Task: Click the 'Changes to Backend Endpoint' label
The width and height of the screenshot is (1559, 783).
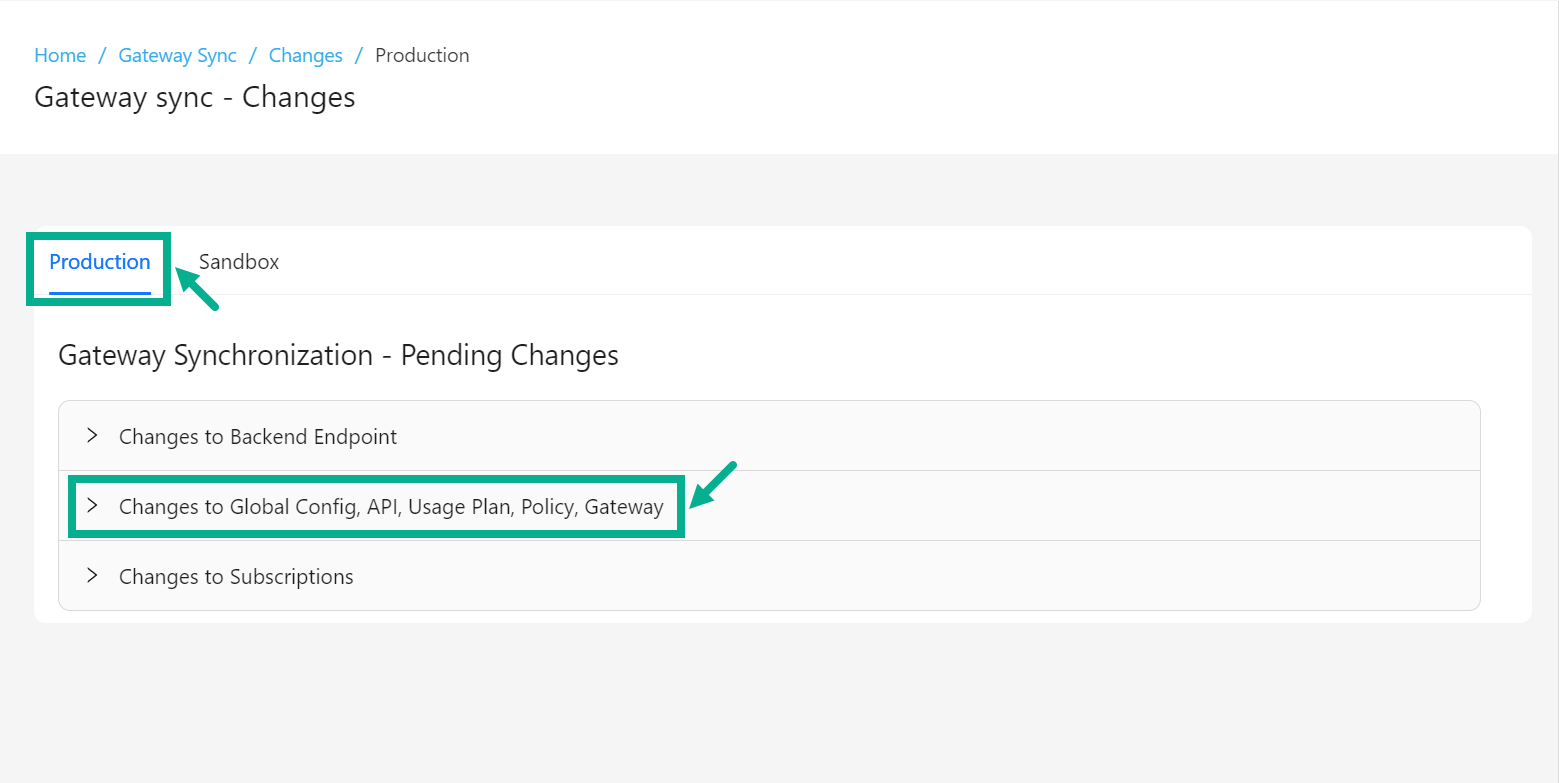Action: tap(258, 437)
